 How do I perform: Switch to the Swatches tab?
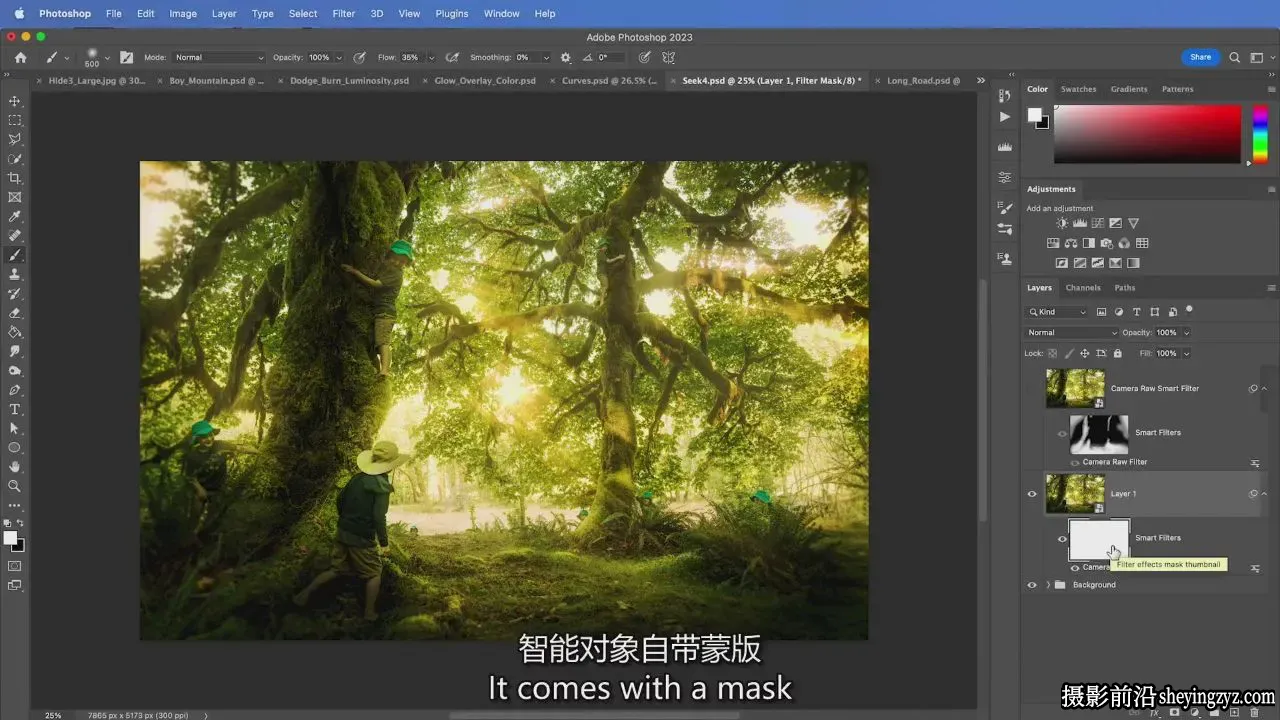pyautogui.click(x=1079, y=89)
